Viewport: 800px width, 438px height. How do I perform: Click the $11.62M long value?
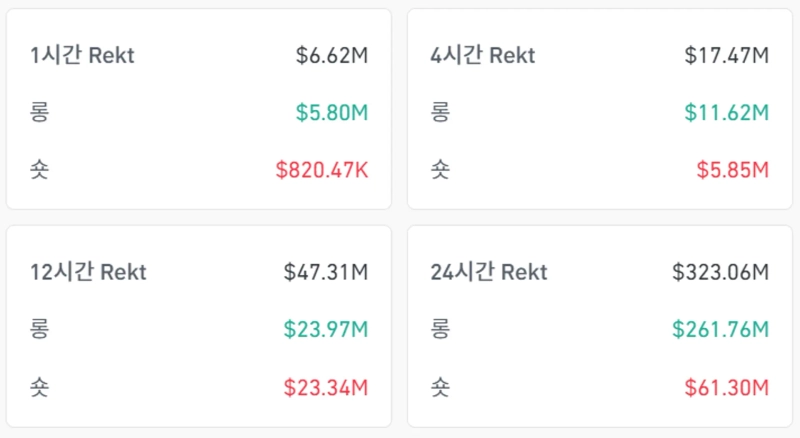click(x=726, y=113)
